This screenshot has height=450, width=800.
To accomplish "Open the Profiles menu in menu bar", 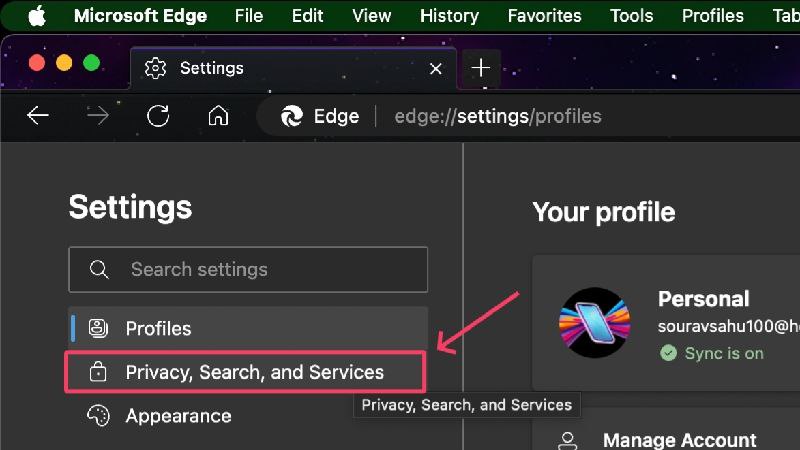I will coord(713,16).
